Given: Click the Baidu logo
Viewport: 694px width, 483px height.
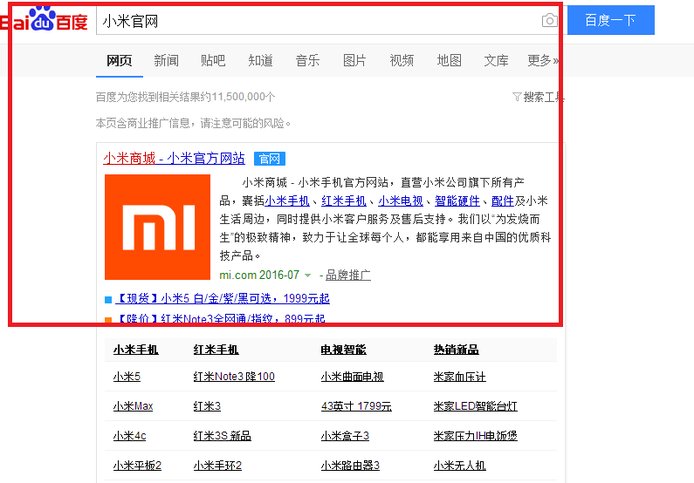Looking at the screenshot, I should [43, 20].
